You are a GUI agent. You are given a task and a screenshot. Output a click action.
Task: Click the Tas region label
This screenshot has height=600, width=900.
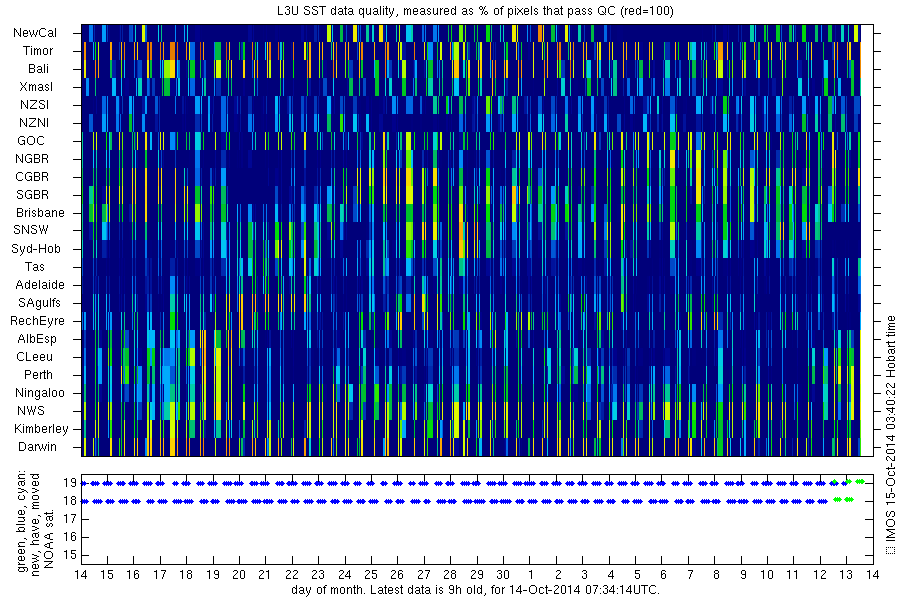[34, 267]
